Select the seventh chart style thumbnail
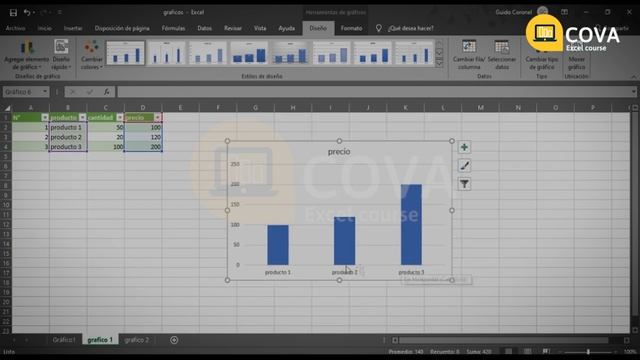This screenshot has height=360, width=640. point(373,53)
